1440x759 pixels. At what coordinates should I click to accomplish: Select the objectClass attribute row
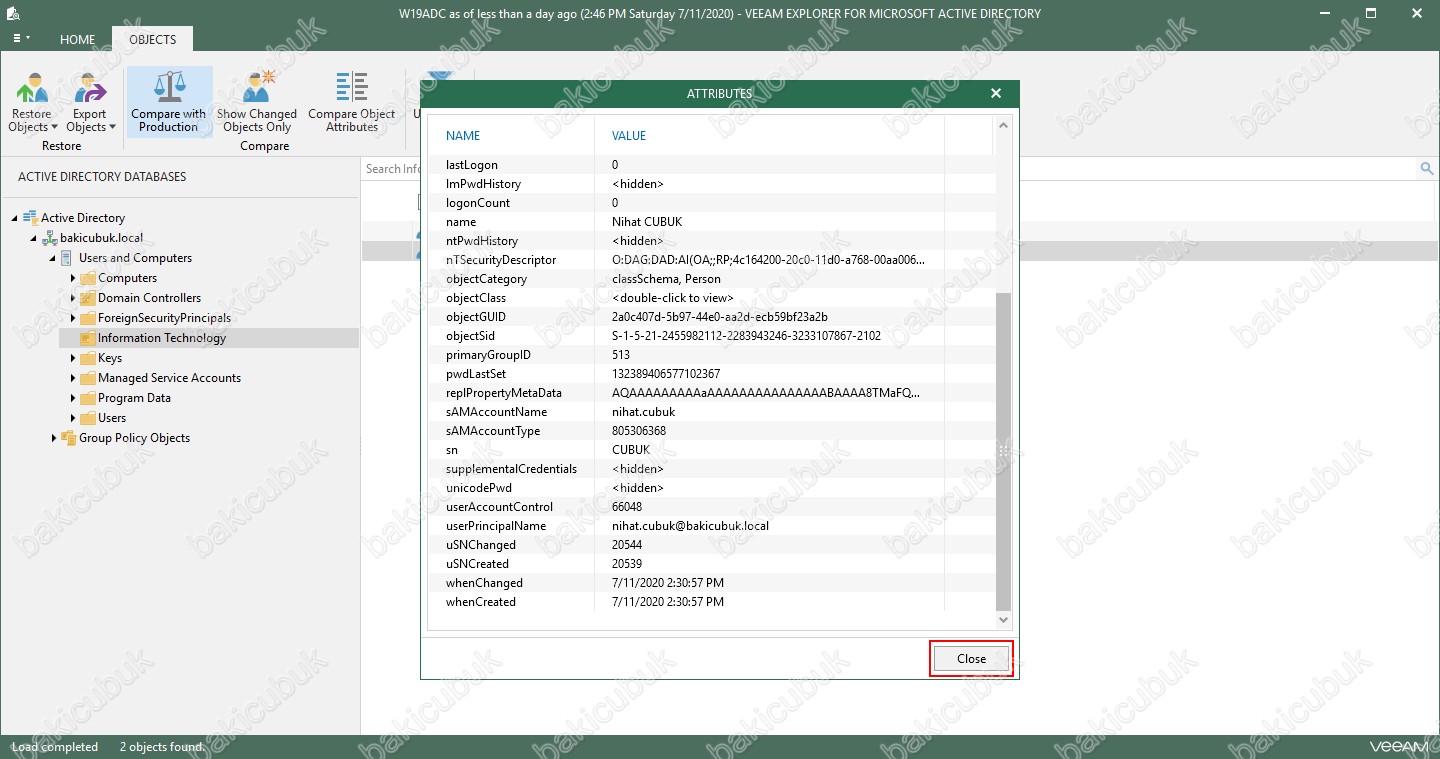[x=712, y=298]
